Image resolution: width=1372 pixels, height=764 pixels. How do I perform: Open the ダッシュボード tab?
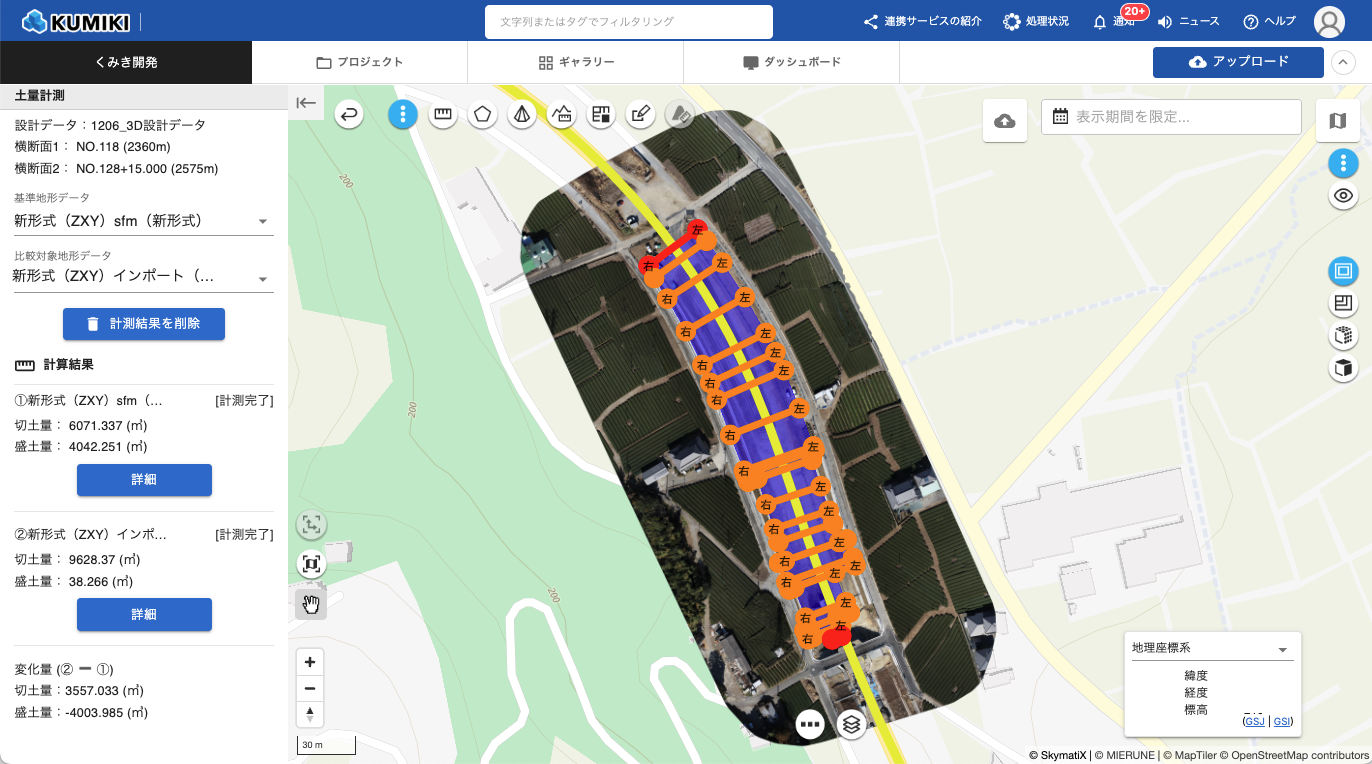coord(791,62)
